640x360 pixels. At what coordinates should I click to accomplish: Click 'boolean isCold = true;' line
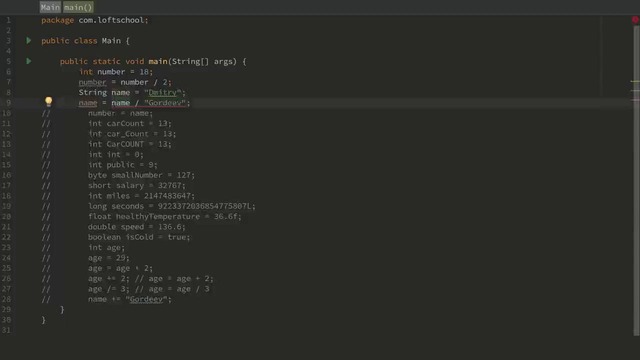pyautogui.click(x=139, y=237)
